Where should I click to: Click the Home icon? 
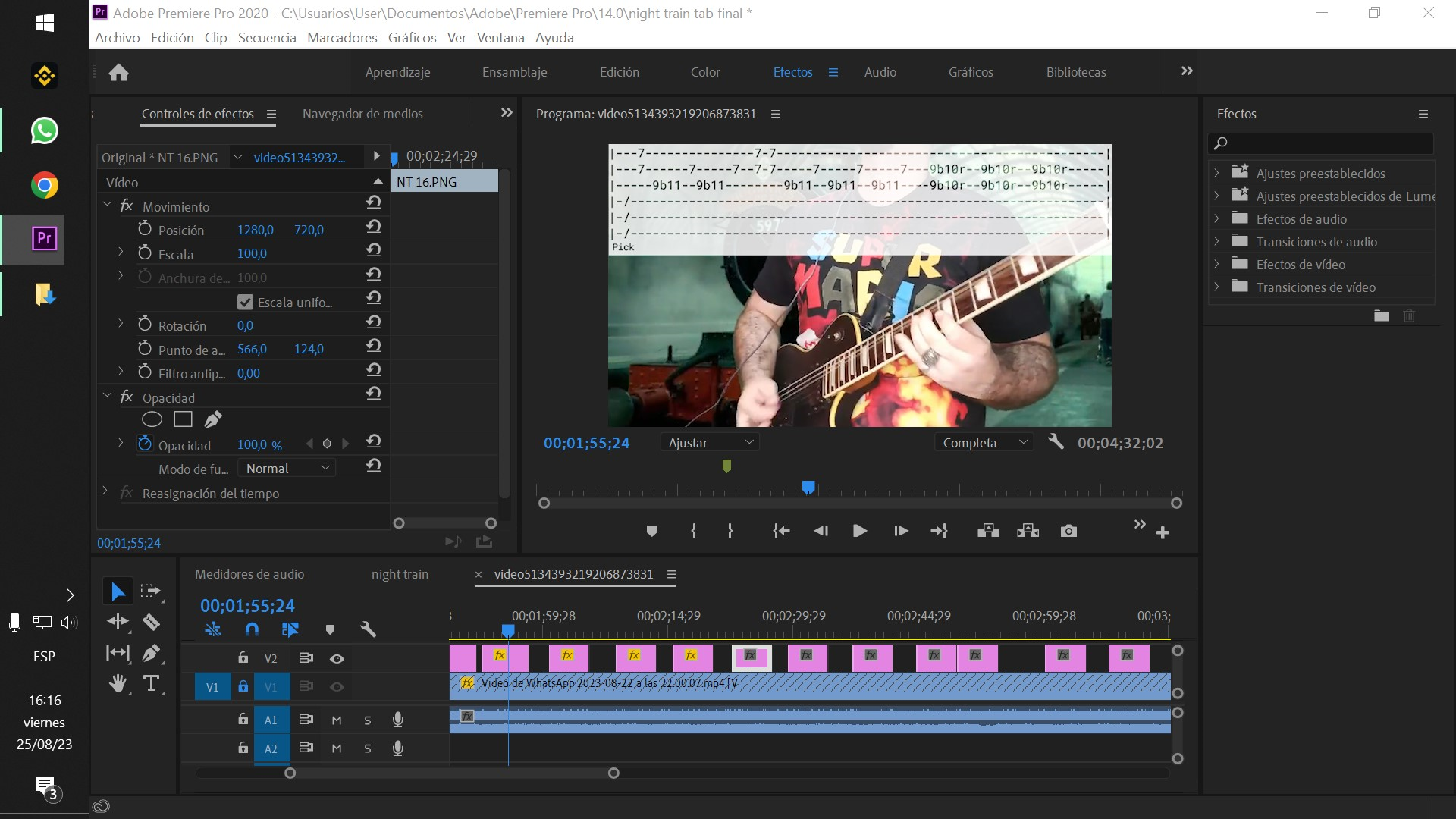click(118, 72)
